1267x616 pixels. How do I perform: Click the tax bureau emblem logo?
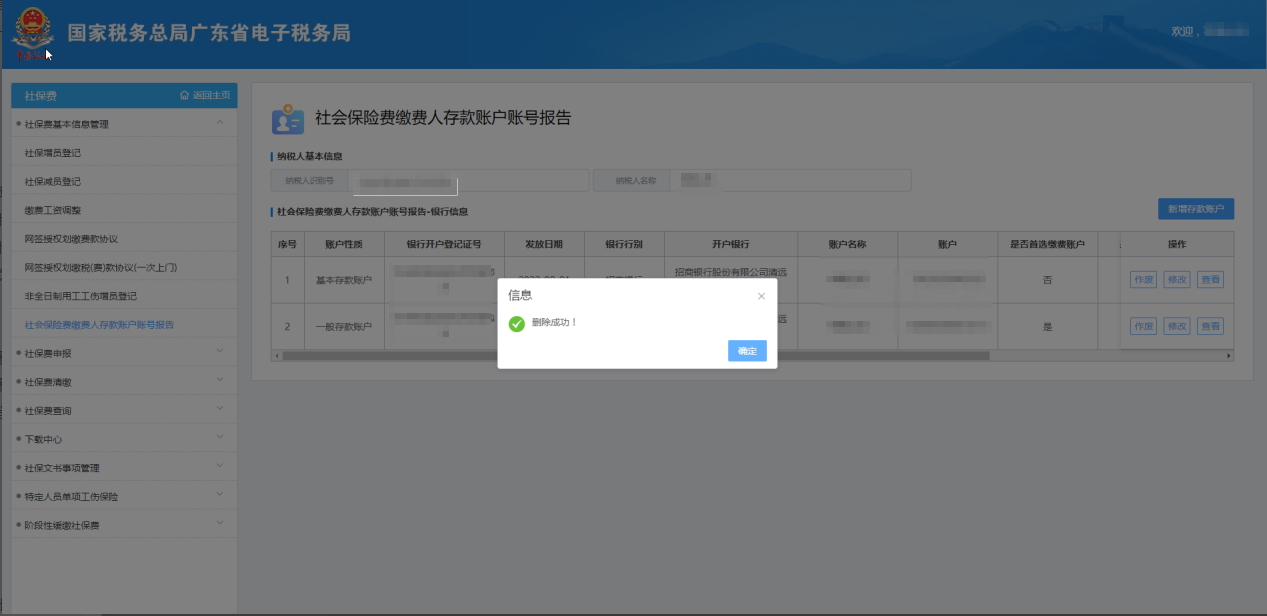click(33, 34)
